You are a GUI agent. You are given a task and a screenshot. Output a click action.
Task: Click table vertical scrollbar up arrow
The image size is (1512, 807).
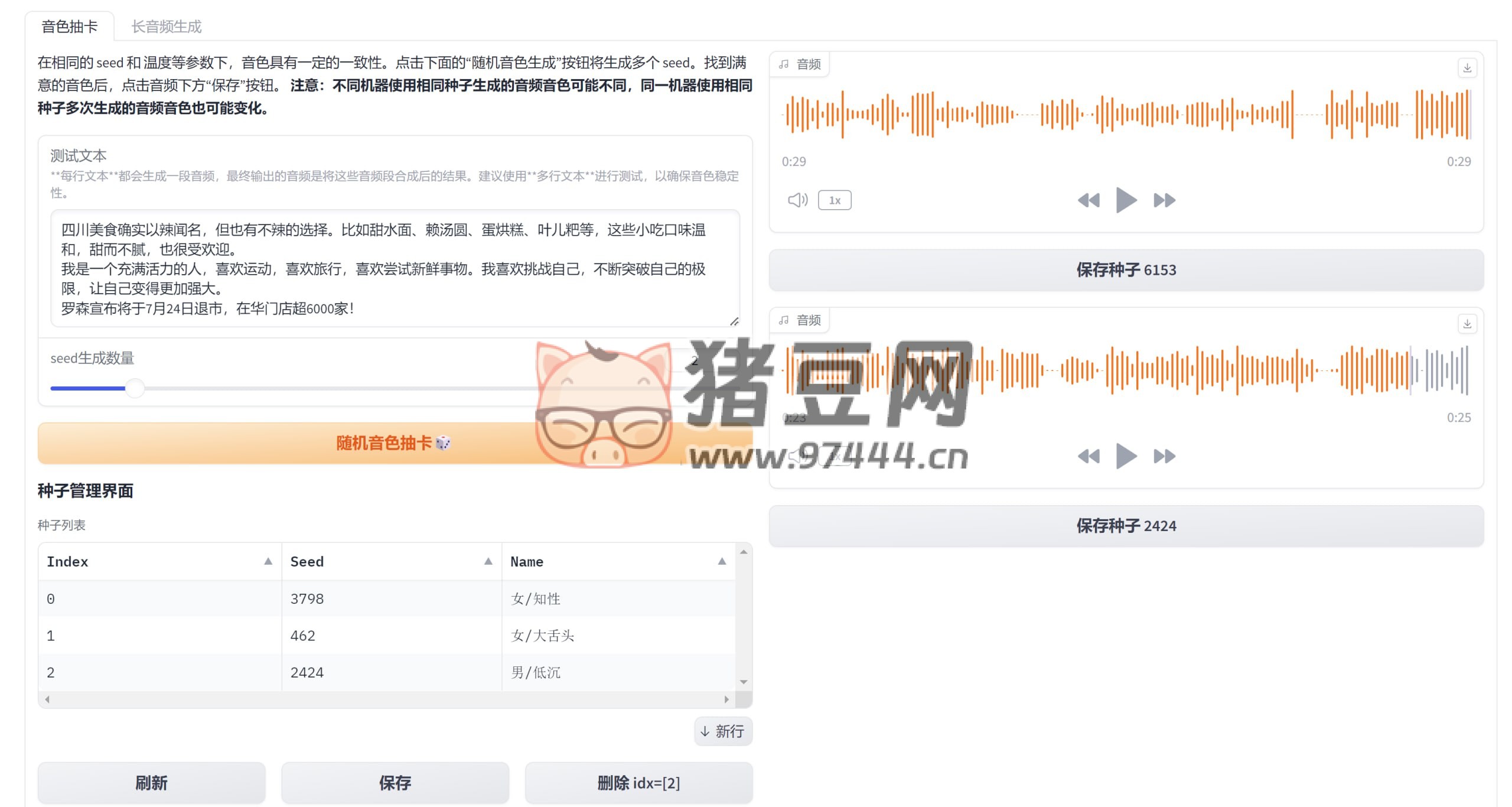(744, 552)
